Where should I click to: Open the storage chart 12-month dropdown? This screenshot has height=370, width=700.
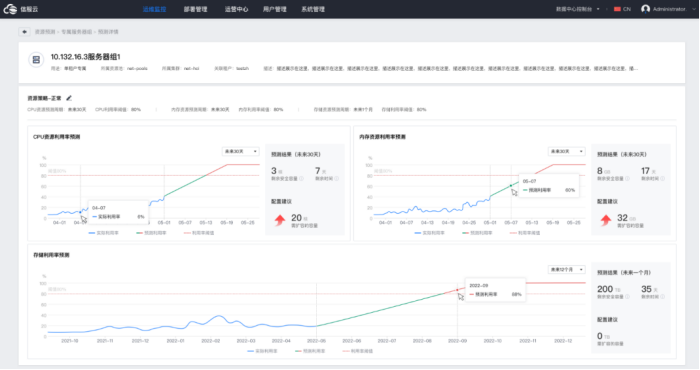[567, 270]
